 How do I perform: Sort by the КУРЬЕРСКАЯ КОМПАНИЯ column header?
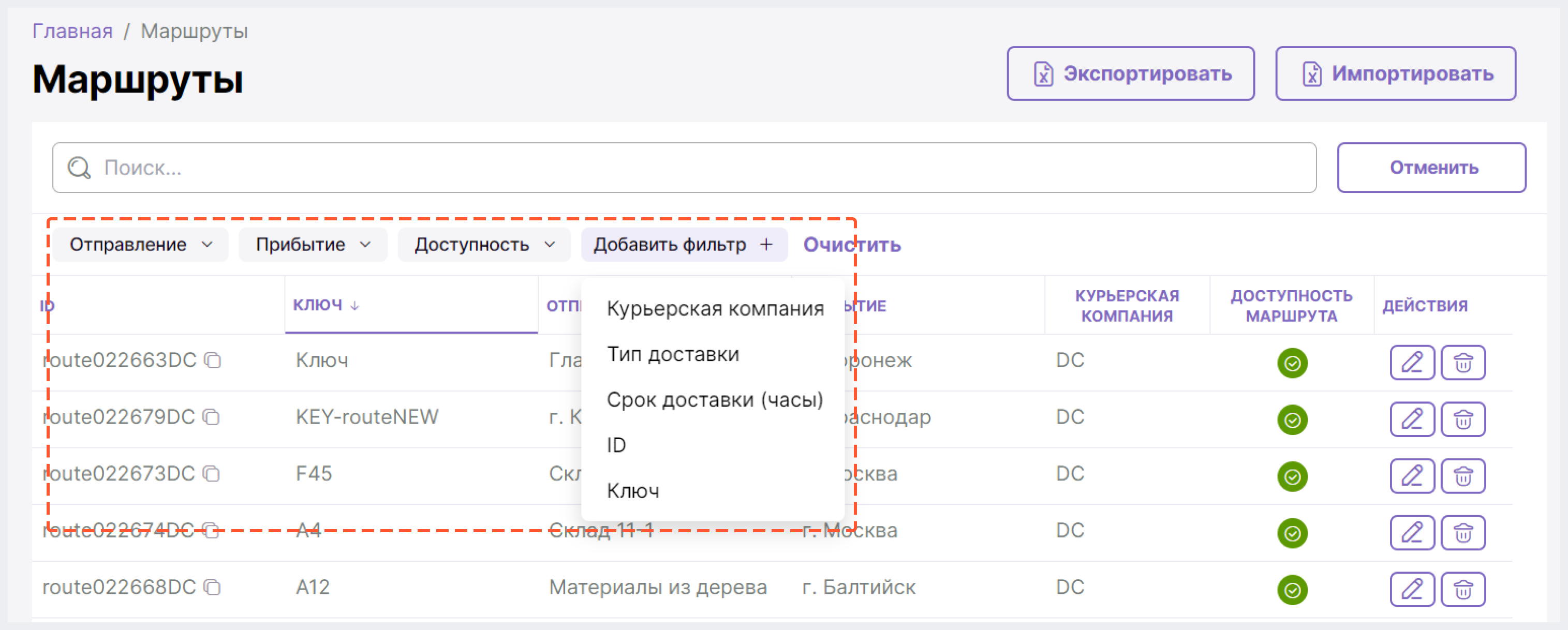(1127, 306)
